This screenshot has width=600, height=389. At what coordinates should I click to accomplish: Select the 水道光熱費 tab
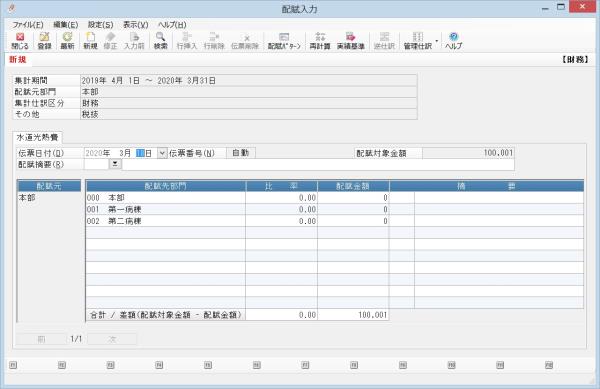[37, 137]
